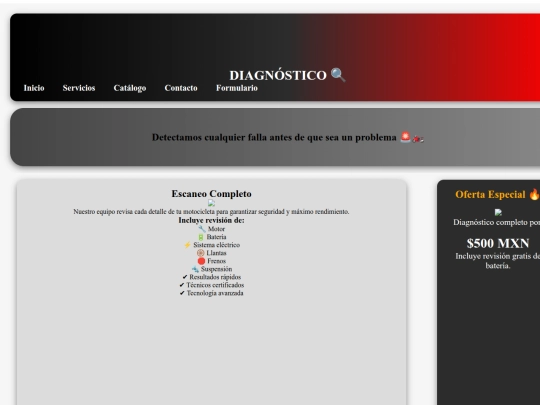Screen dimensions: 540x405
Task: Open the Catálogo navigation link
Action: pyautogui.click(x=130, y=88)
